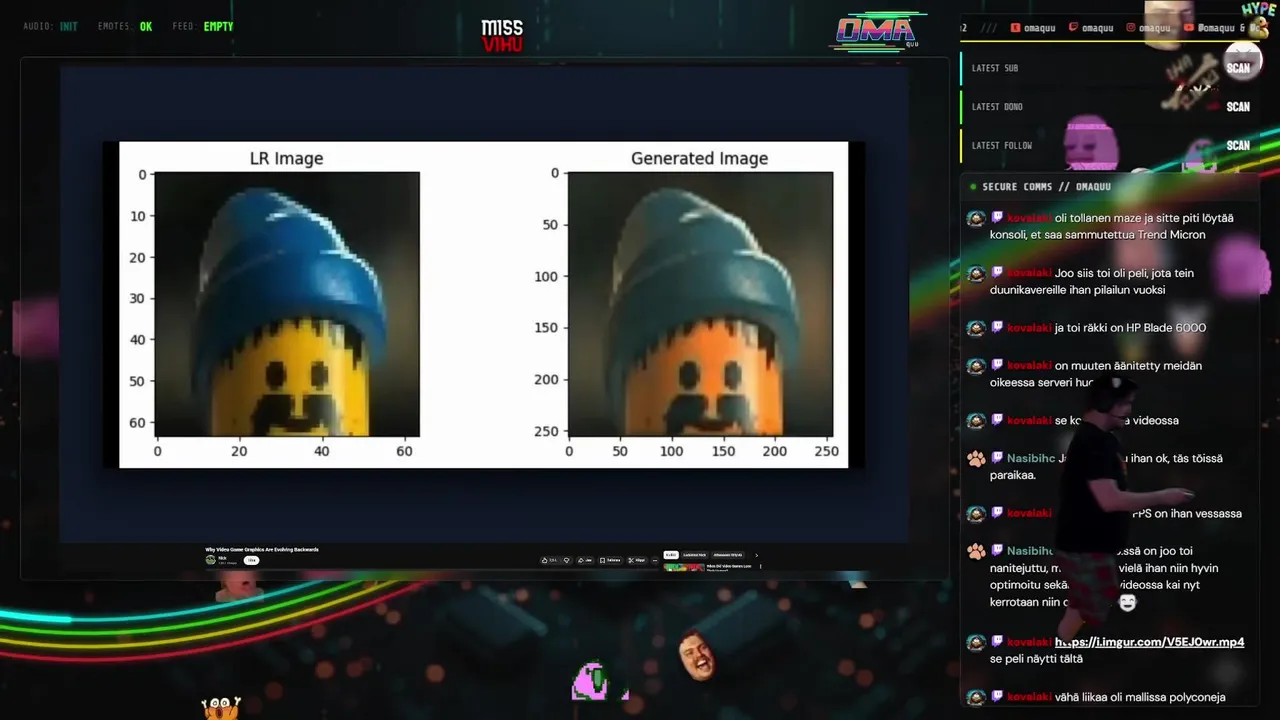Image resolution: width=1280 pixels, height=720 pixels.
Task: Click the dislike thumbs-down button
Action: click(x=567, y=560)
